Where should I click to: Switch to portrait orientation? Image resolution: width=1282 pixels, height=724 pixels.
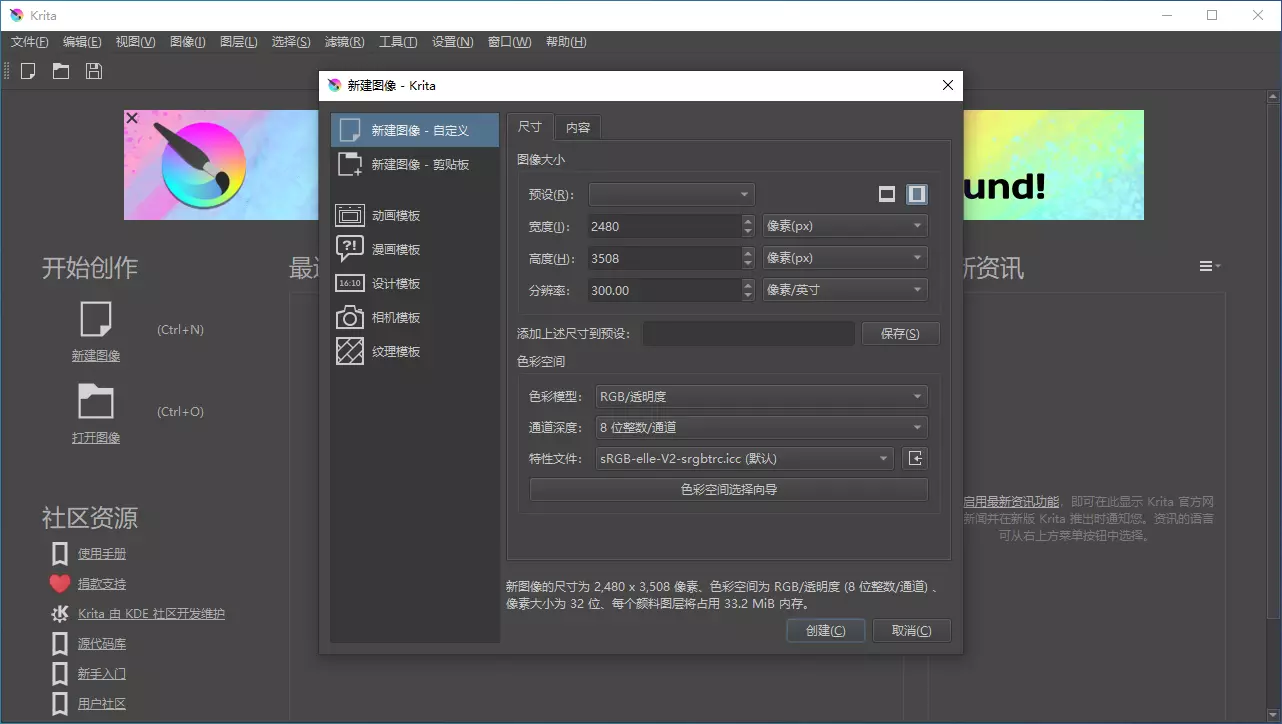(x=917, y=194)
